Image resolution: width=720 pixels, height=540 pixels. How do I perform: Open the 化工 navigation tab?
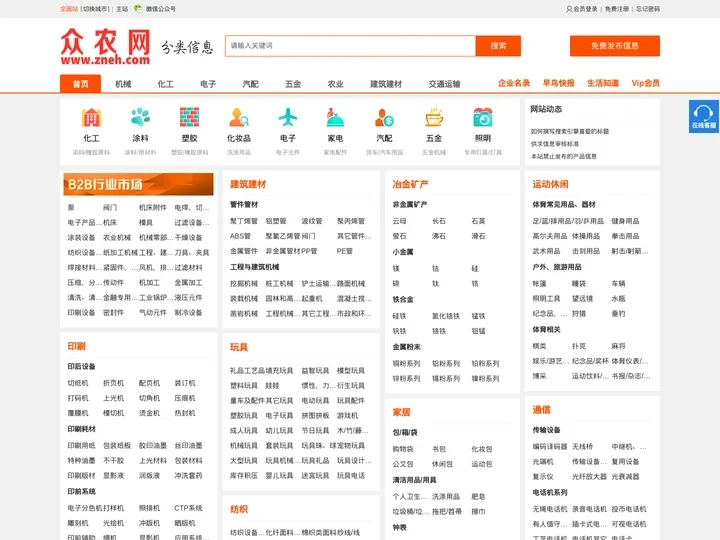[165, 84]
